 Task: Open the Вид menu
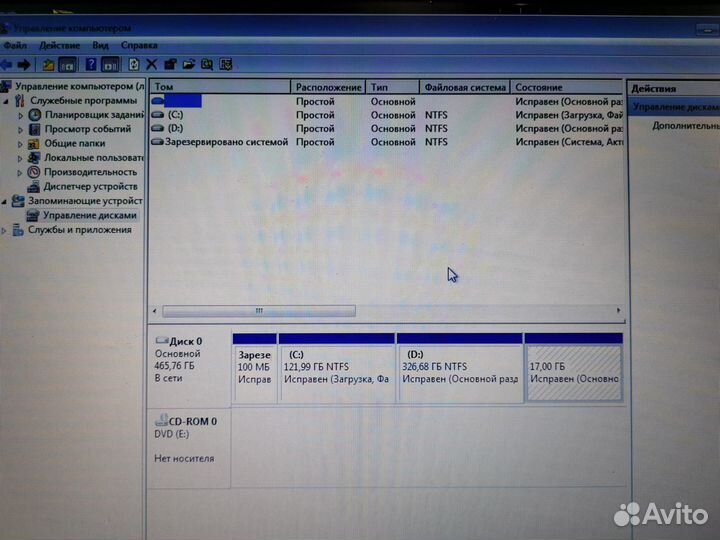(100, 45)
